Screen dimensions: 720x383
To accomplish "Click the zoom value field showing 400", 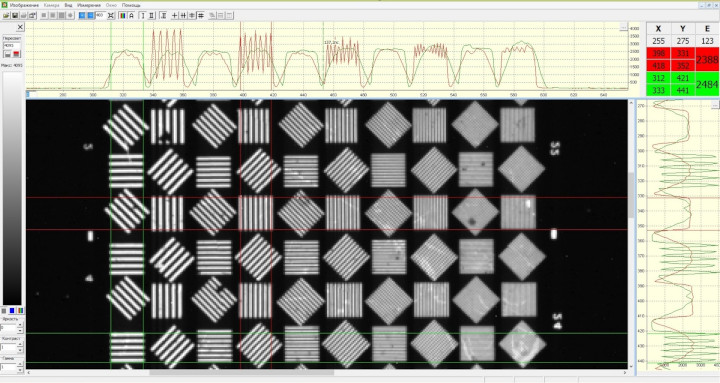I will coord(101,15).
